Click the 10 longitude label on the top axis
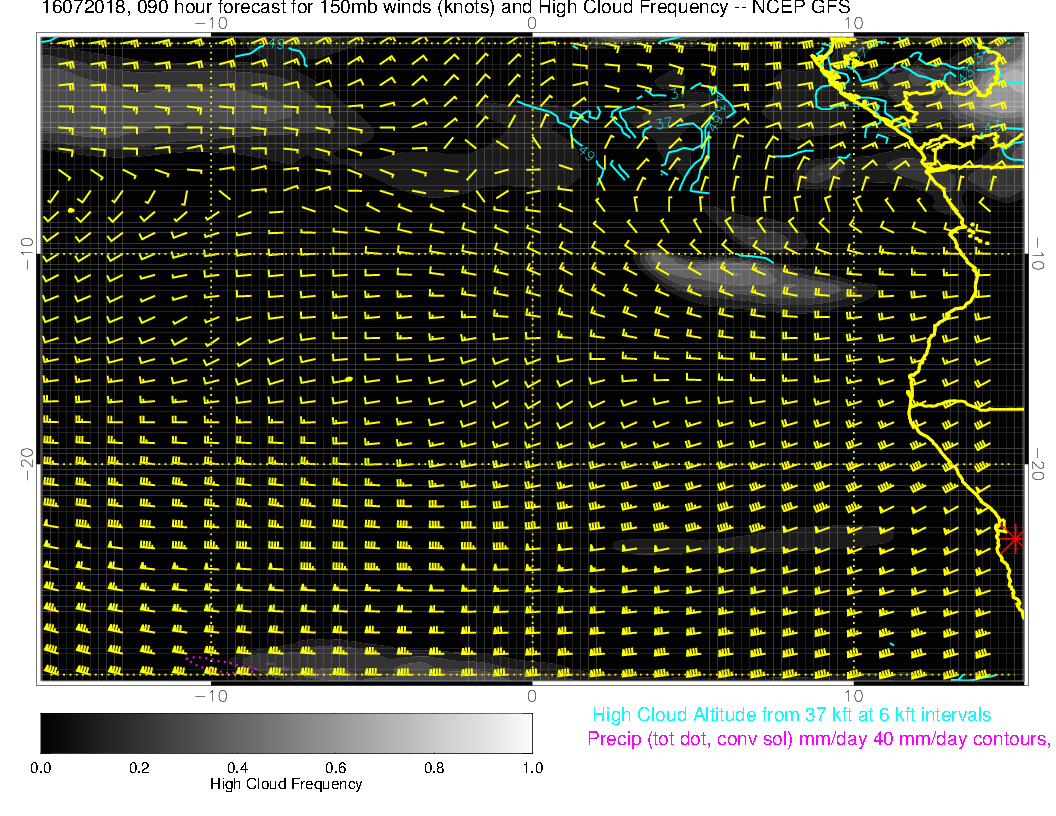The image size is (1056, 816). pyautogui.click(x=854, y=23)
